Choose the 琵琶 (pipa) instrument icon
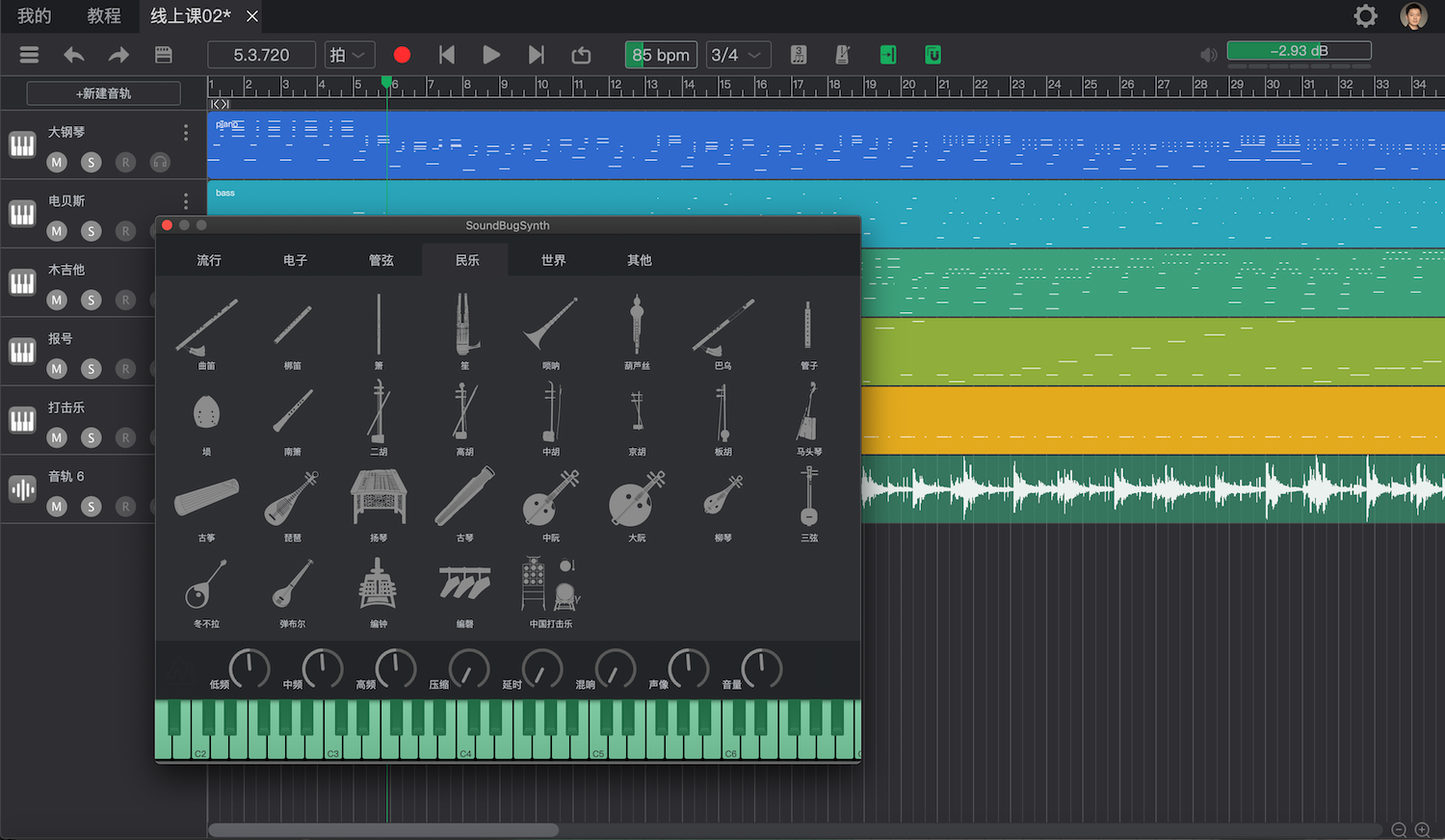The height and width of the screenshot is (840, 1445). (x=292, y=499)
